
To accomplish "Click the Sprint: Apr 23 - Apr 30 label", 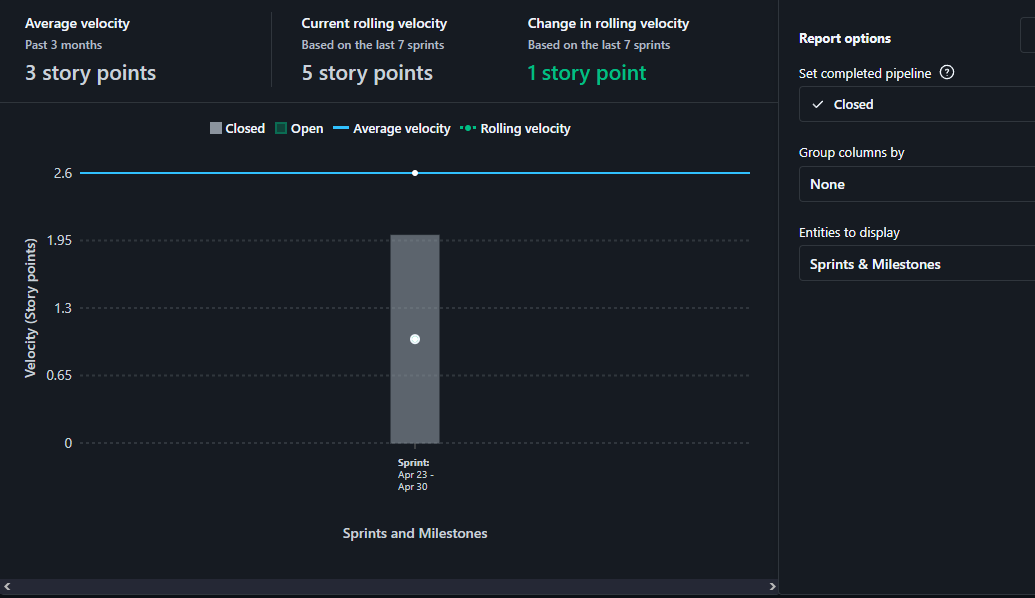I will pyautogui.click(x=415, y=475).
